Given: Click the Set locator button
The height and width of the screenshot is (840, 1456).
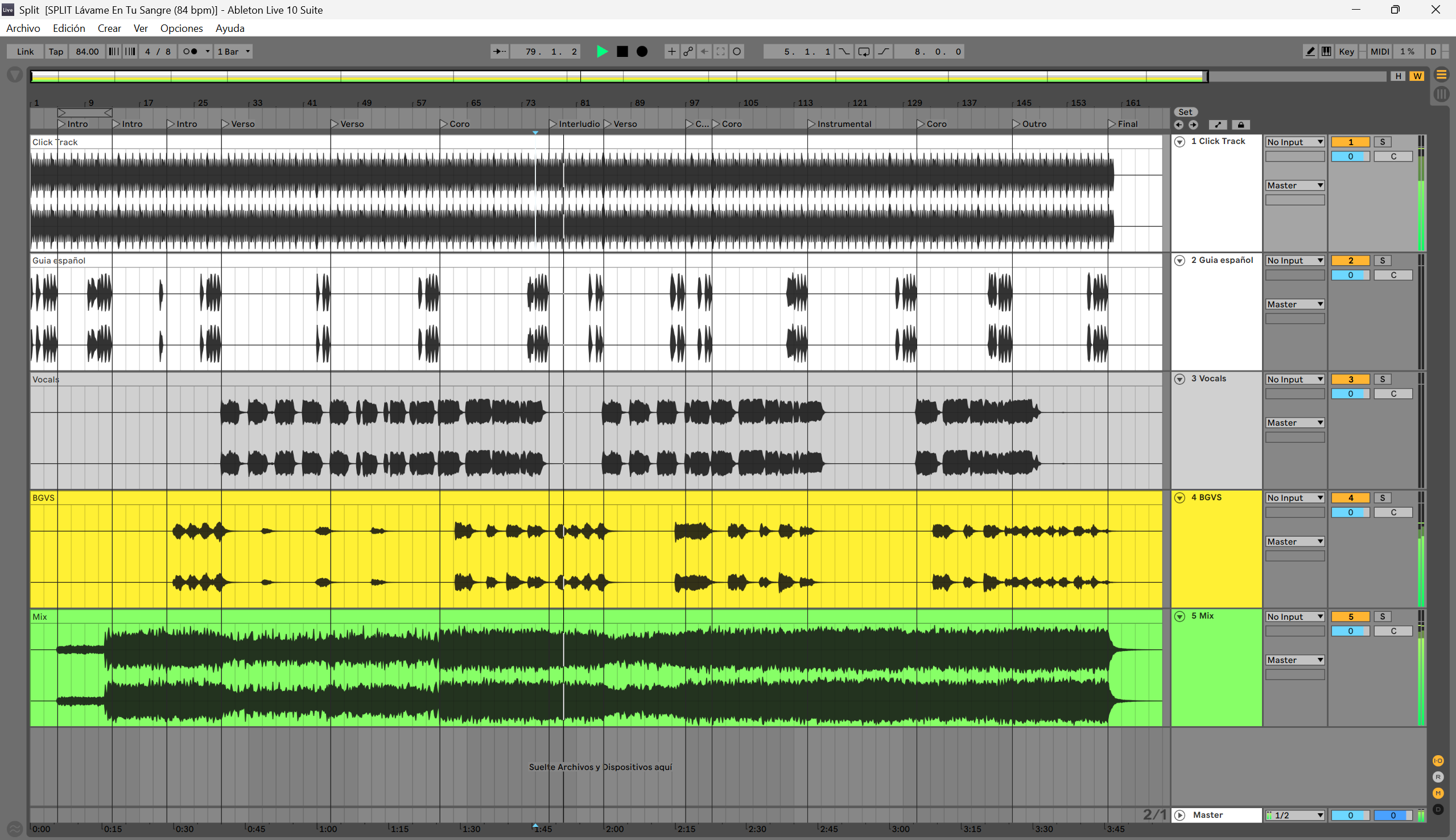Looking at the screenshot, I should pyautogui.click(x=1185, y=112).
